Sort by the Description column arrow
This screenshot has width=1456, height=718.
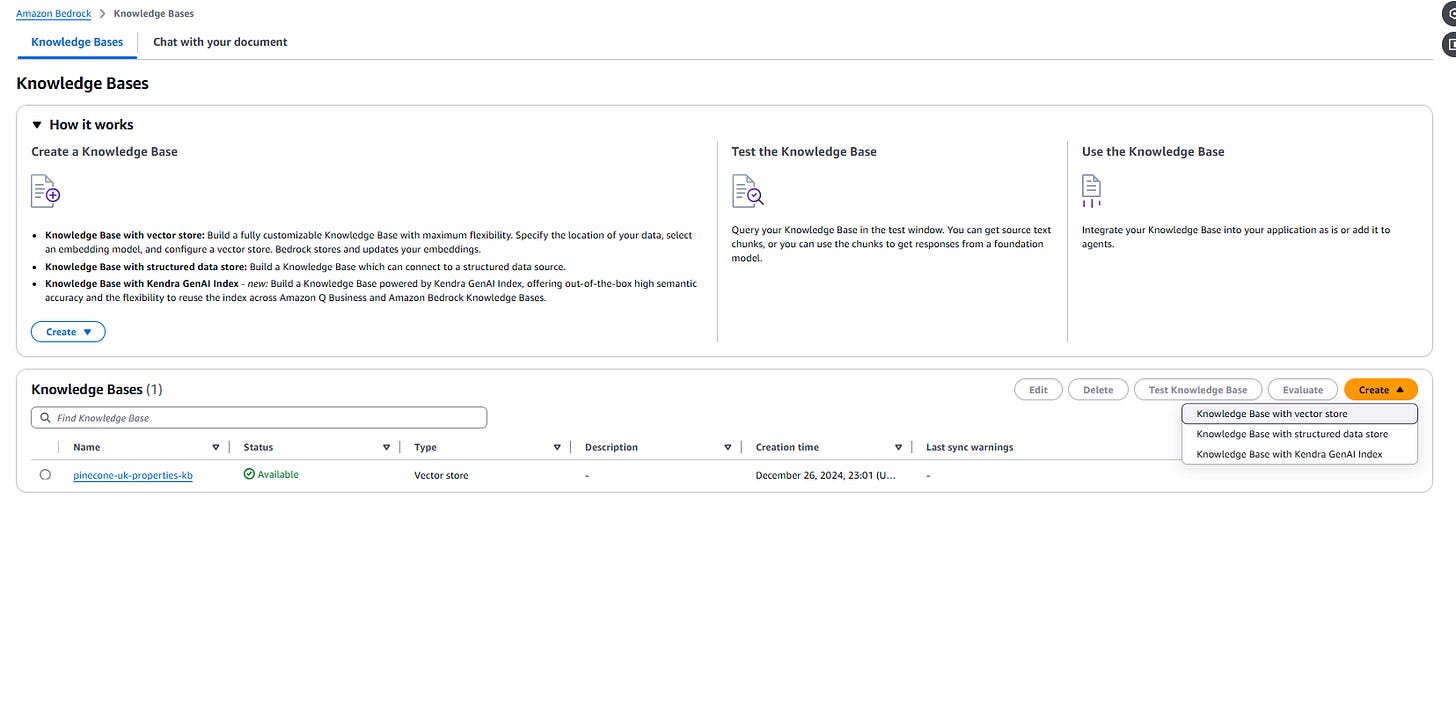[x=727, y=447]
